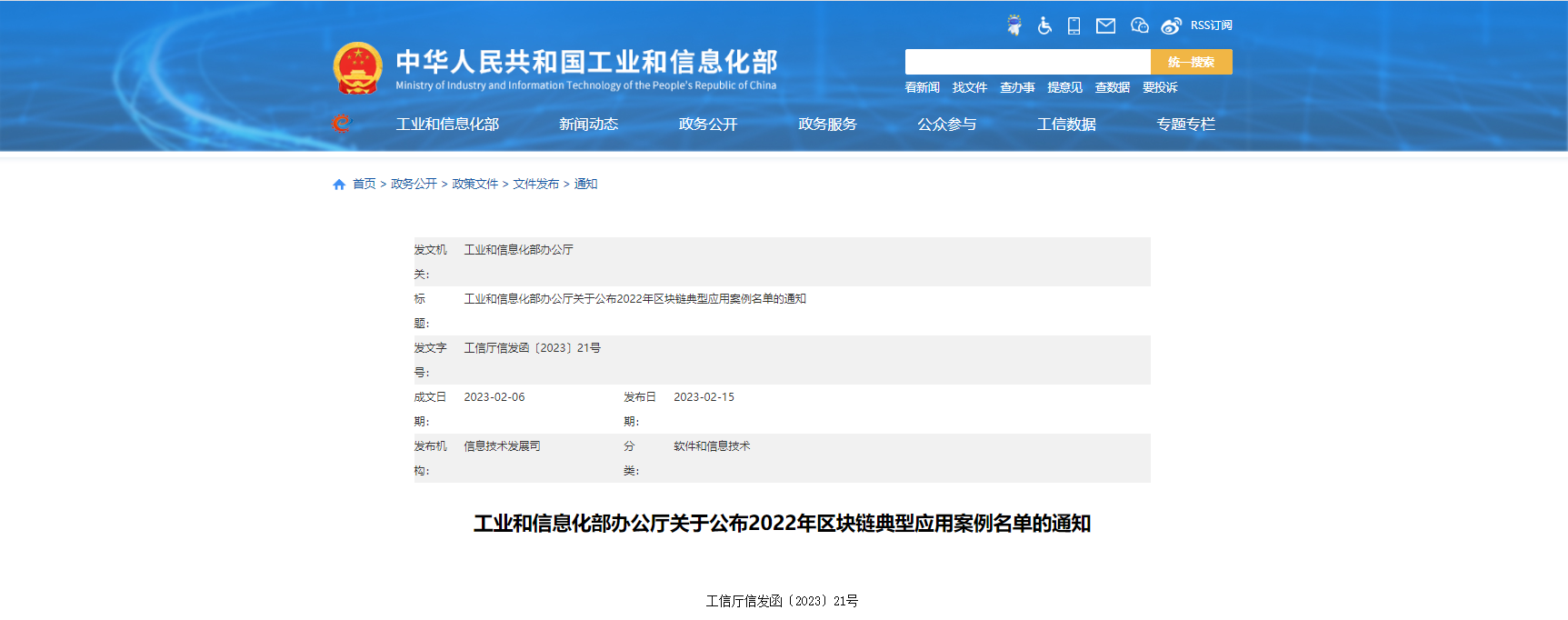Screen dimensions: 1568x620
Task: Open the 专题专栏 navigation item
Action: 1185,125
